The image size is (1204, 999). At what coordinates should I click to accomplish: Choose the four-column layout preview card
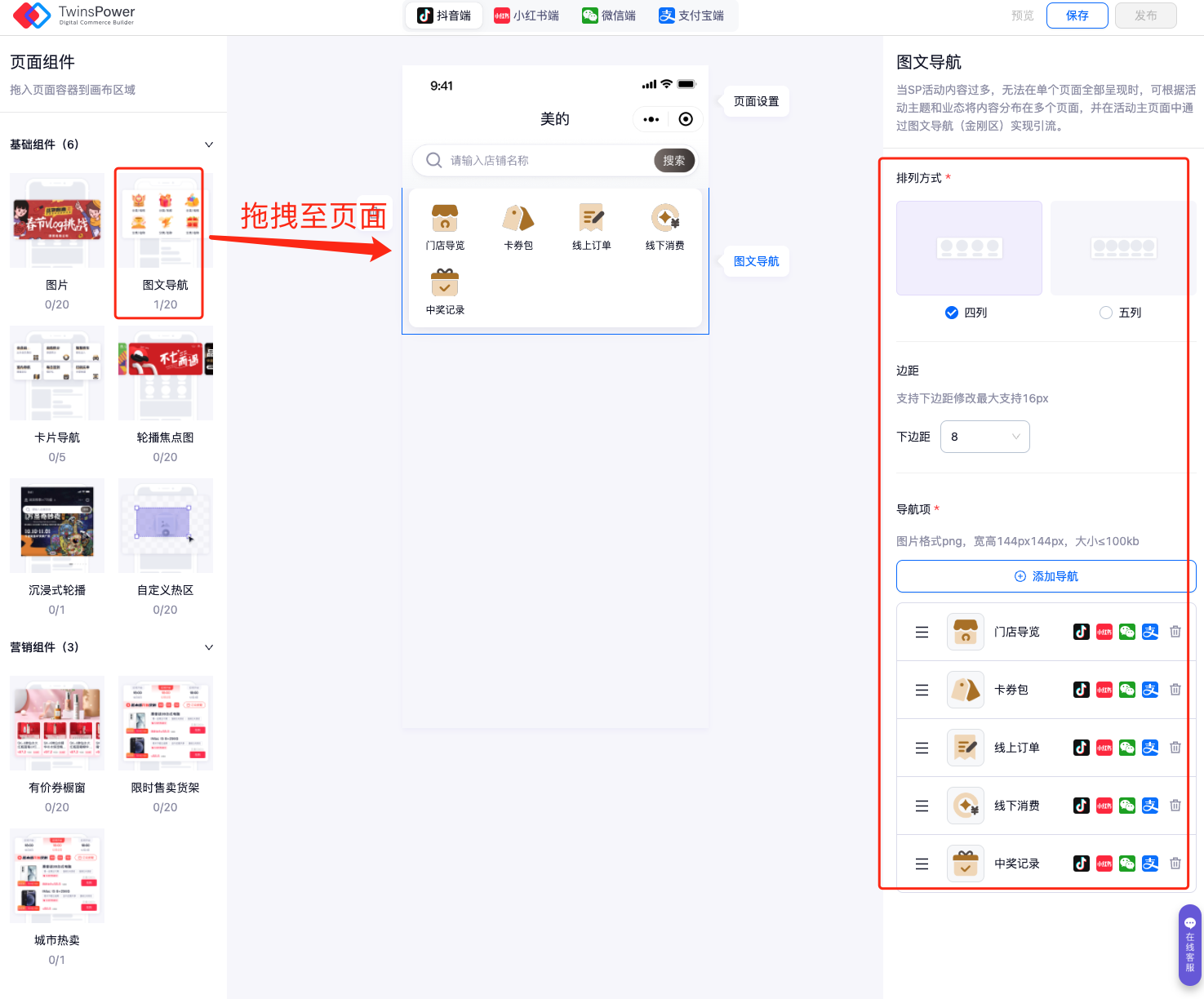(969, 248)
